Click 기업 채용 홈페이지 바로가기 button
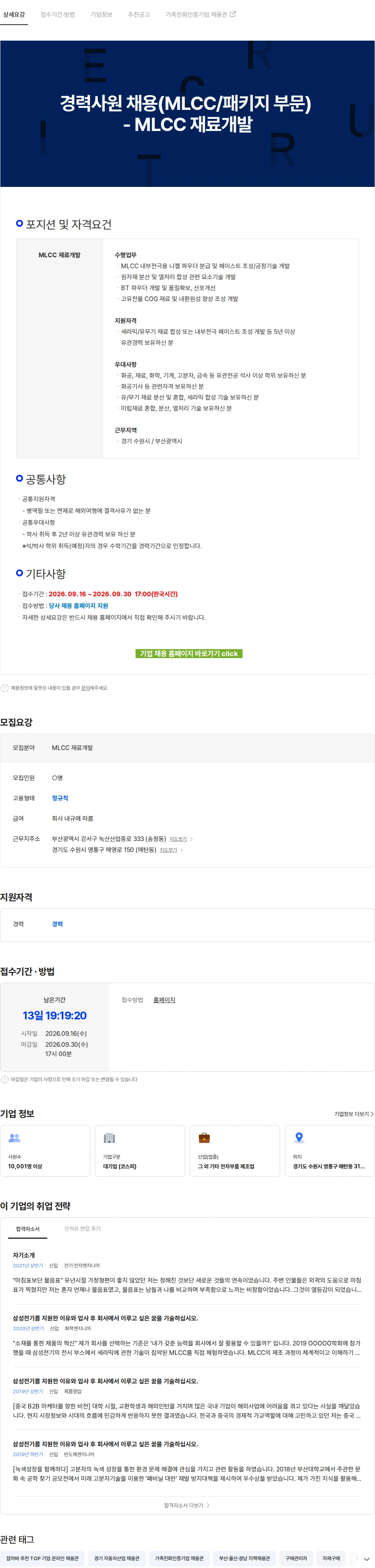 [x=189, y=654]
